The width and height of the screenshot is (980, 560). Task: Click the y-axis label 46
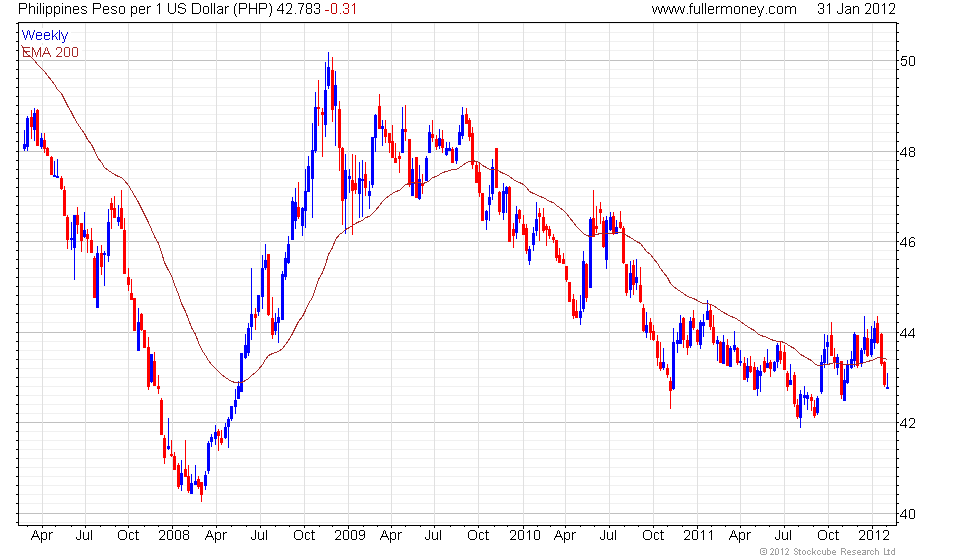908,242
